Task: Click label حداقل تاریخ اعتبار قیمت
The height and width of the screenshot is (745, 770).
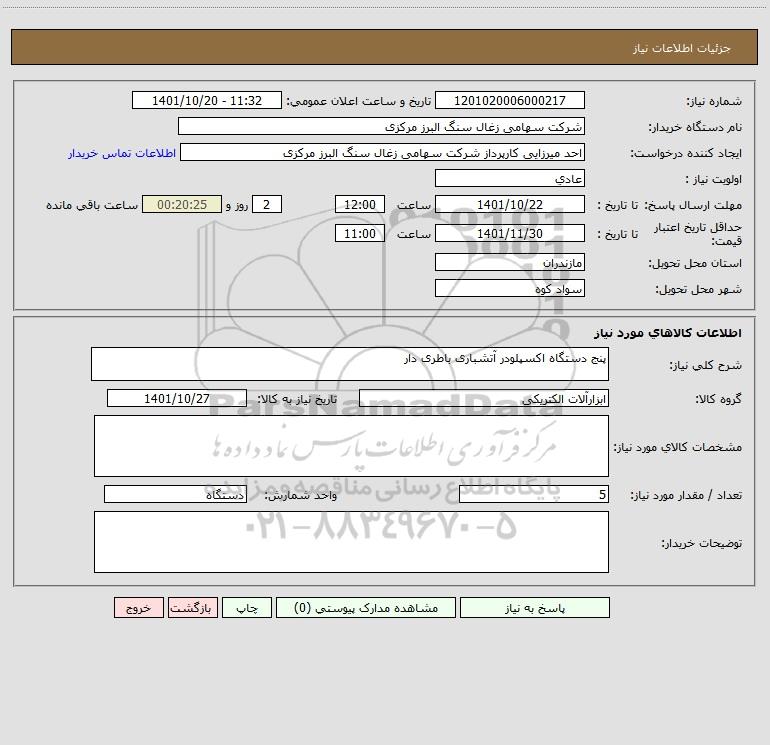Action: (698, 234)
